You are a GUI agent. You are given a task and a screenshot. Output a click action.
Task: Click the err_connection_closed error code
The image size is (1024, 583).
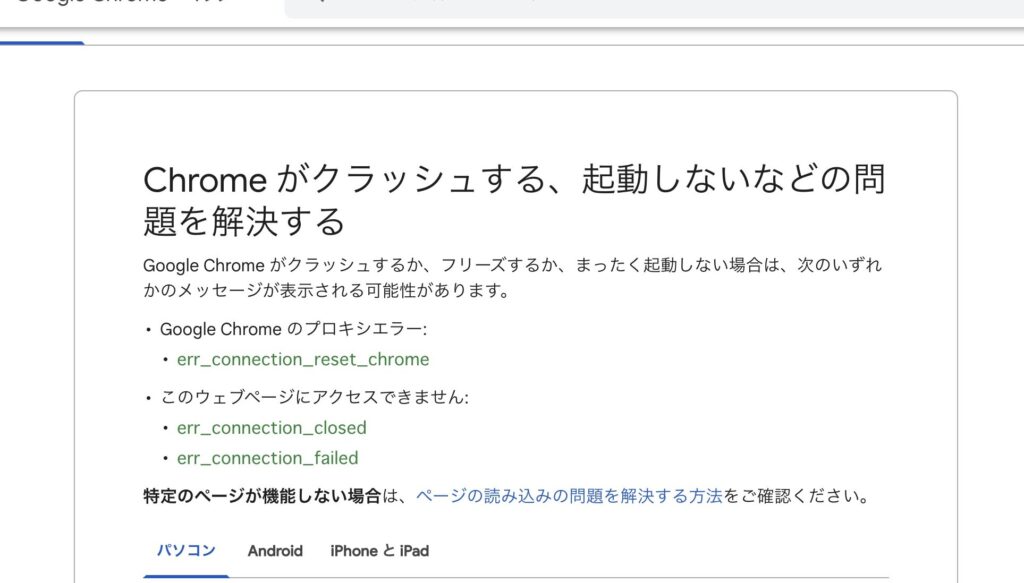pyautogui.click(x=272, y=428)
